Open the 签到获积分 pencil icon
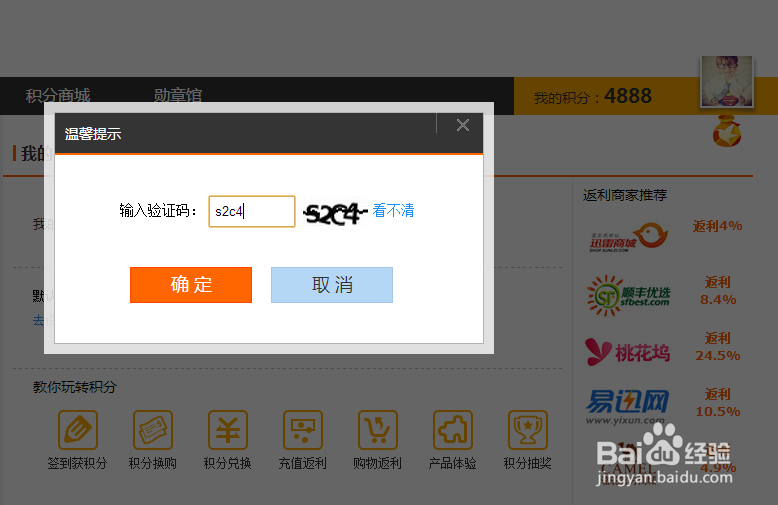 [x=78, y=430]
